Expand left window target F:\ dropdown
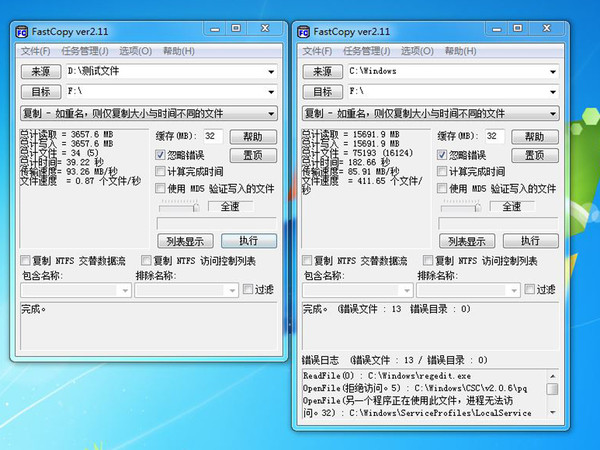600x450 pixels. (271, 92)
